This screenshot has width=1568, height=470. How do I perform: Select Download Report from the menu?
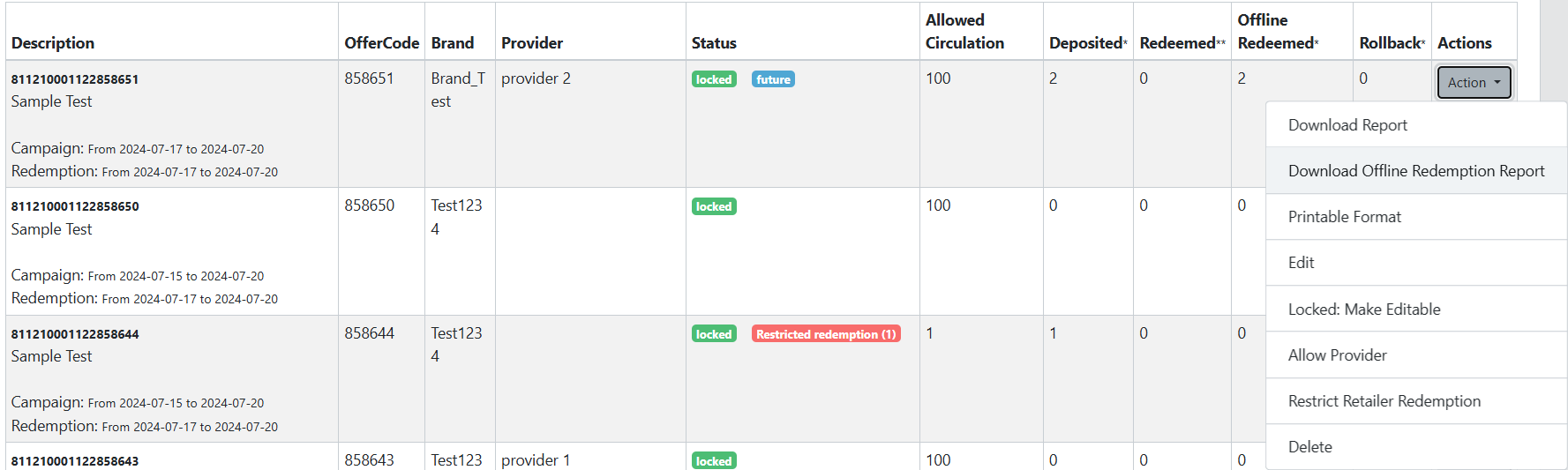1347,125
